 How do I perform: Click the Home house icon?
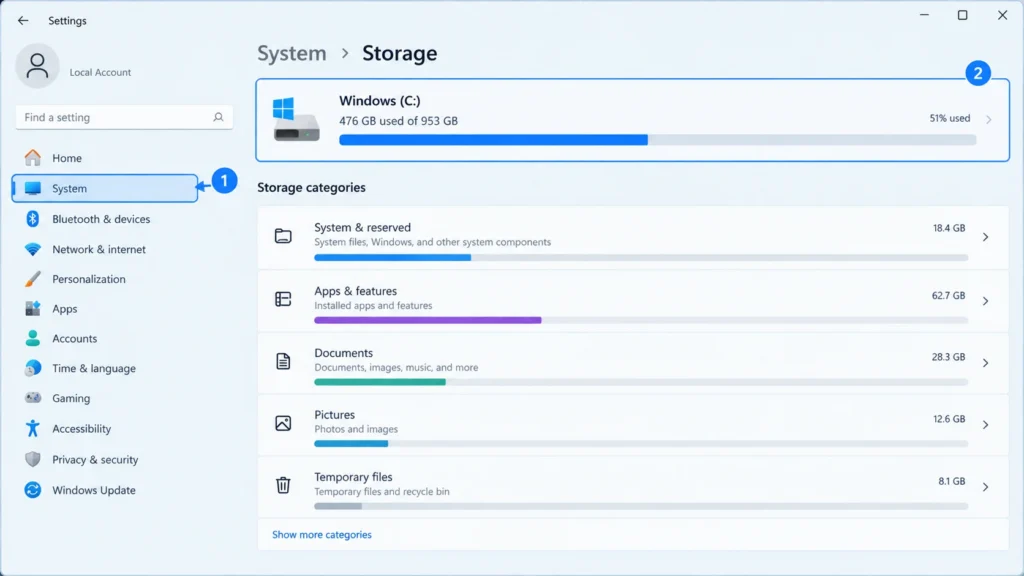coord(33,158)
